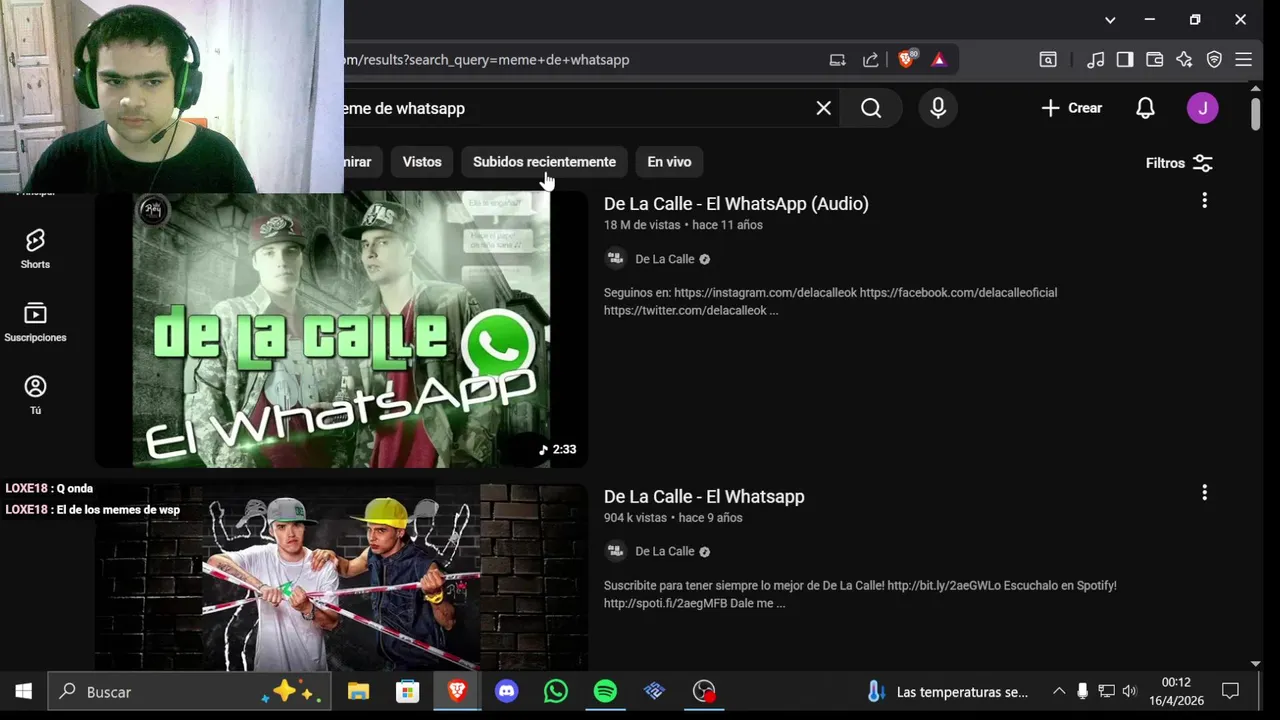Open El WhatsApp (Audio) video thumbnail
Image resolution: width=1280 pixels, height=720 pixels.
[341, 329]
